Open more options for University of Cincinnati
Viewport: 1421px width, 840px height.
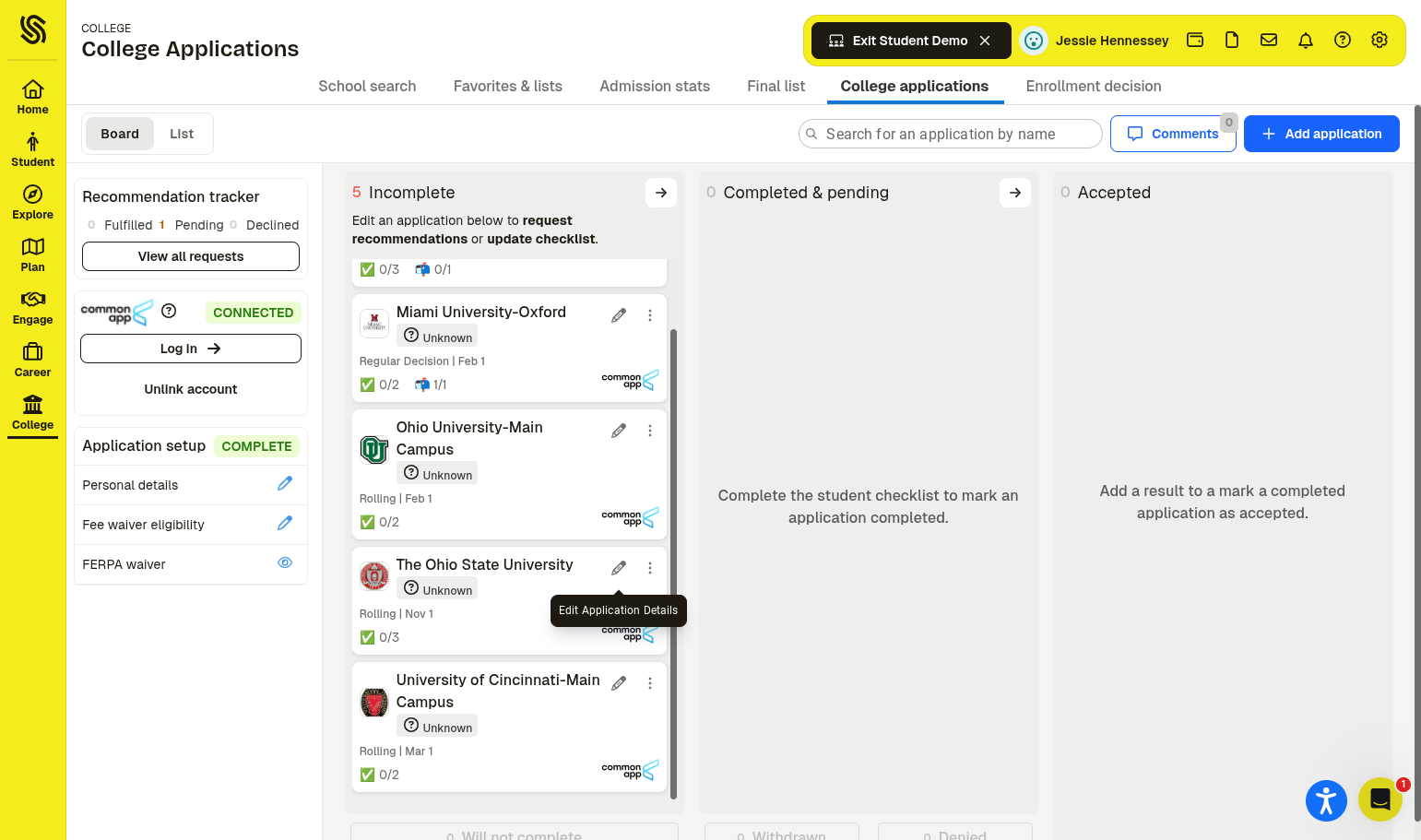pos(650,683)
